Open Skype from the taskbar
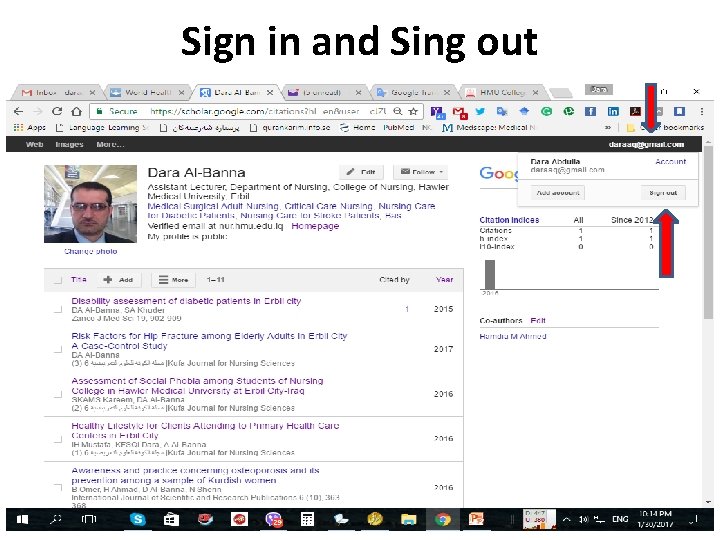 point(137,519)
